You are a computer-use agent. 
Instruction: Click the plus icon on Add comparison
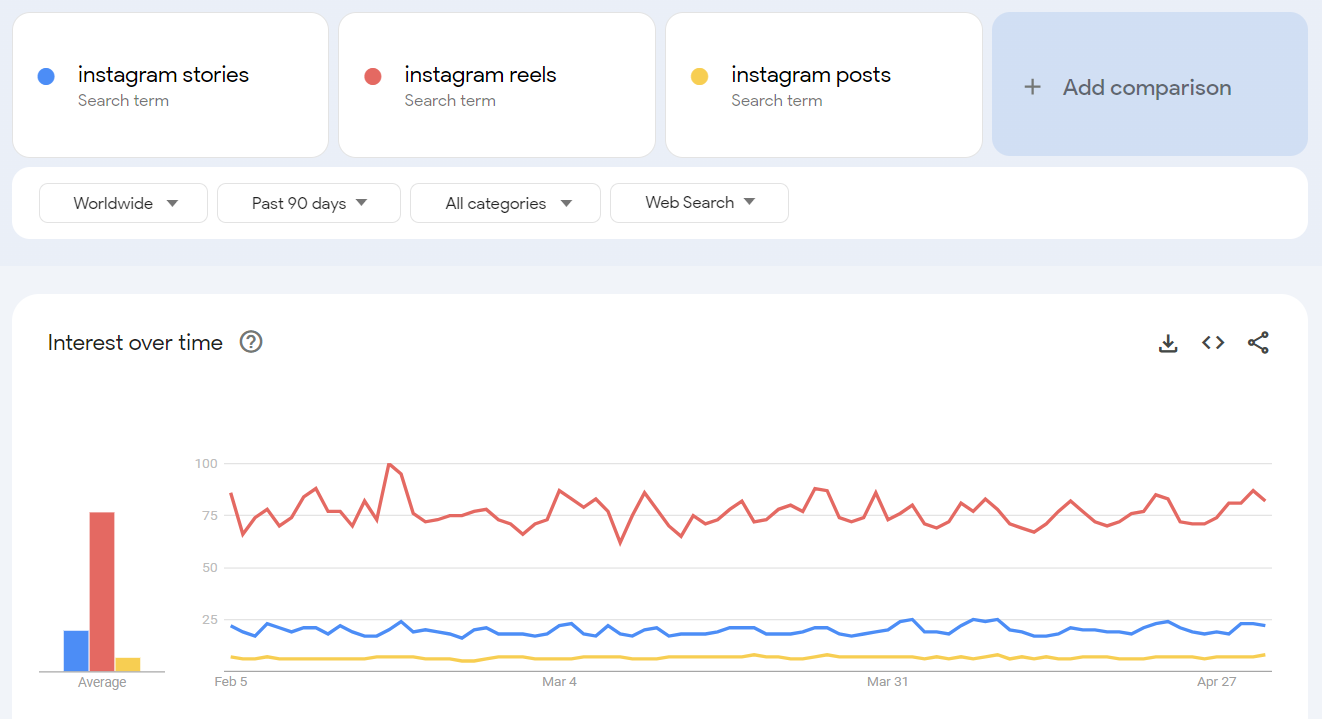click(1032, 86)
